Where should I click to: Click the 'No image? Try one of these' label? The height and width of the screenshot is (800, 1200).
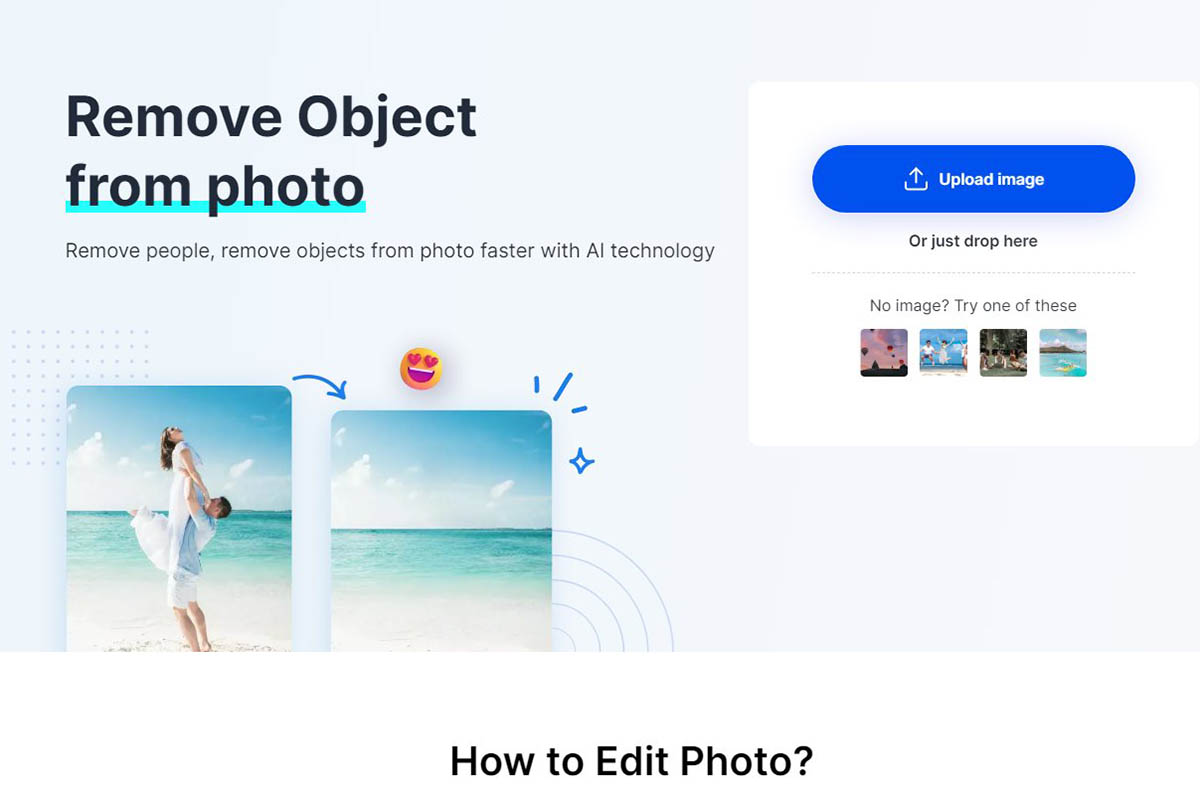point(973,306)
